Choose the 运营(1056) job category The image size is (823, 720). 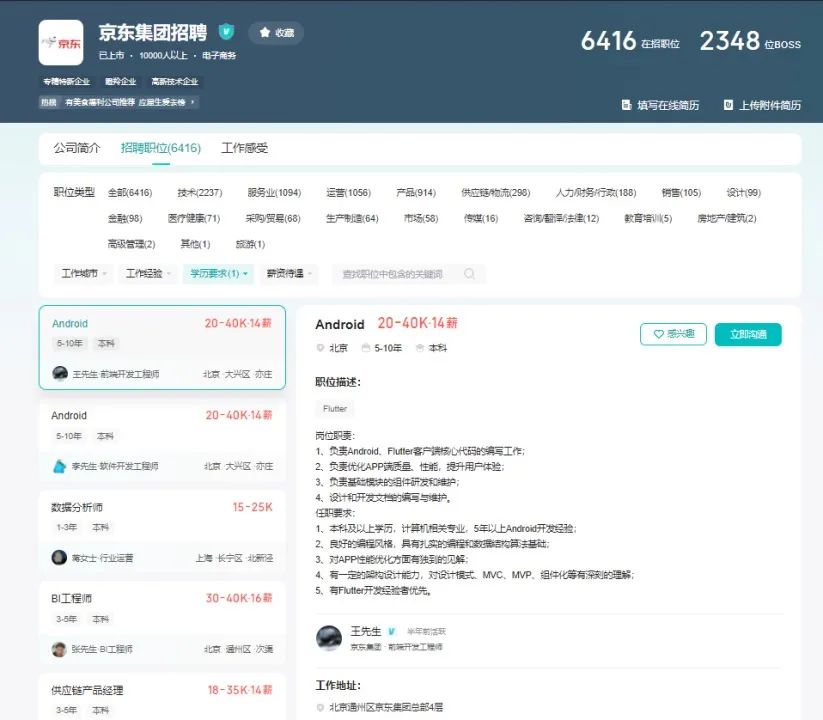click(x=349, y=193)
